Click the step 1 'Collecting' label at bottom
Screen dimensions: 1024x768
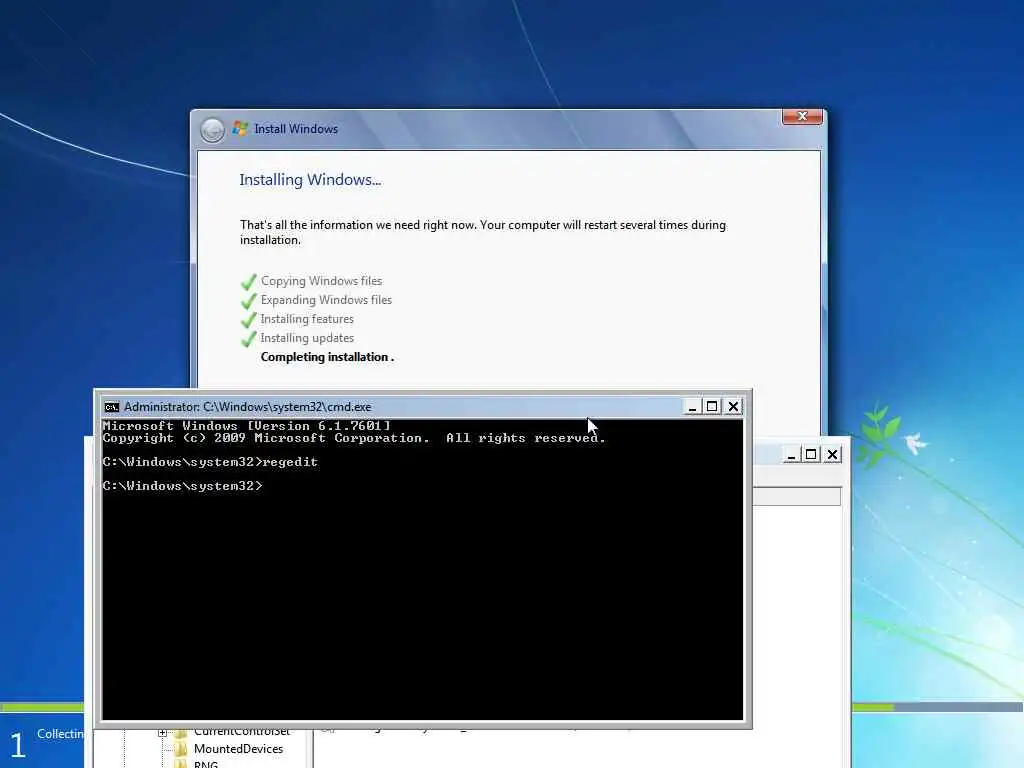click(x=60, y=734)
